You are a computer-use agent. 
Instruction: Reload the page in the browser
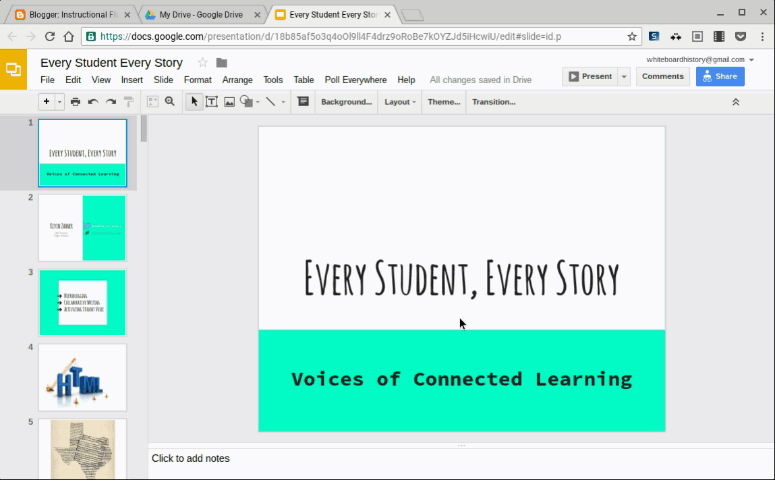(x=49, y=36)
